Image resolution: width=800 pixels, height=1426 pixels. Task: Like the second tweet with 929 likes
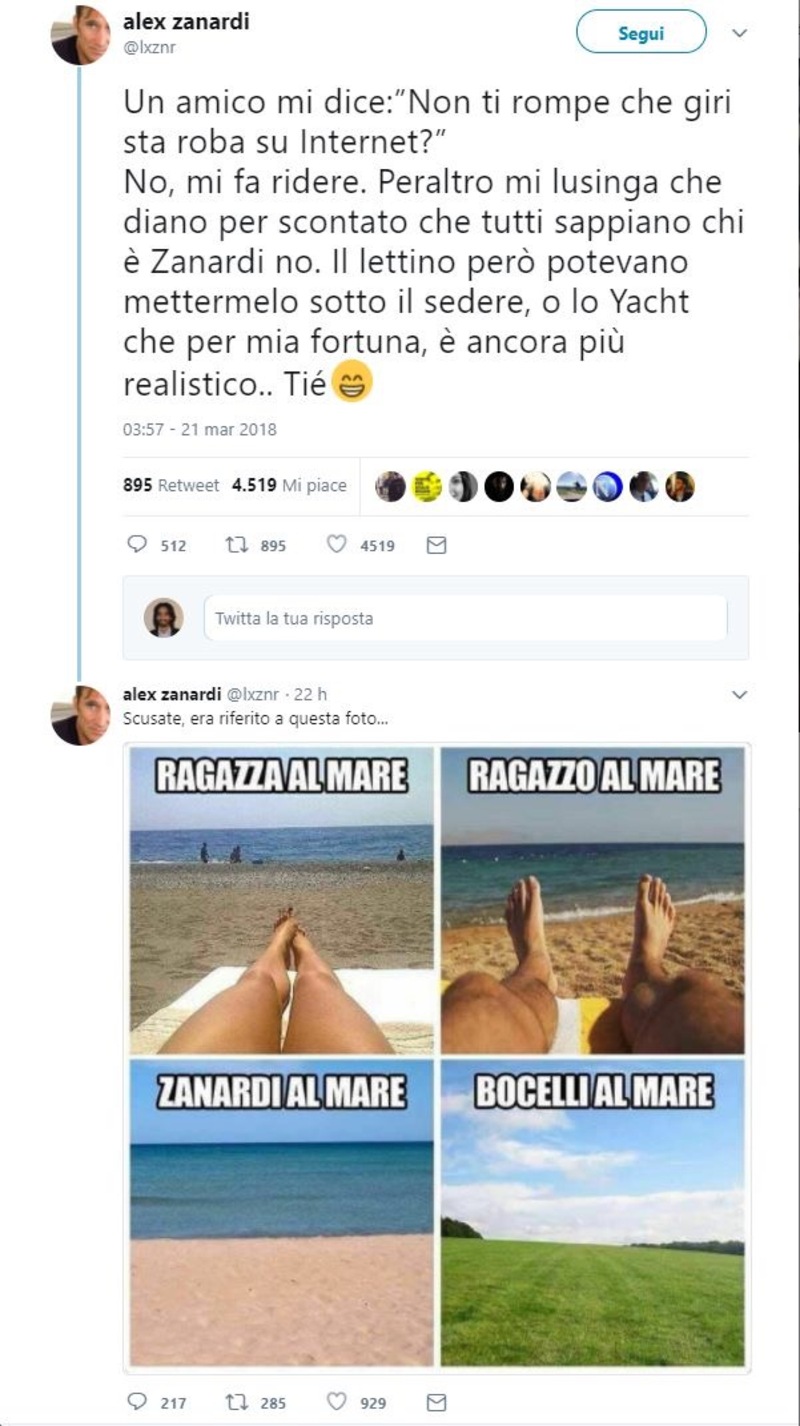[x=337, y=1402]
